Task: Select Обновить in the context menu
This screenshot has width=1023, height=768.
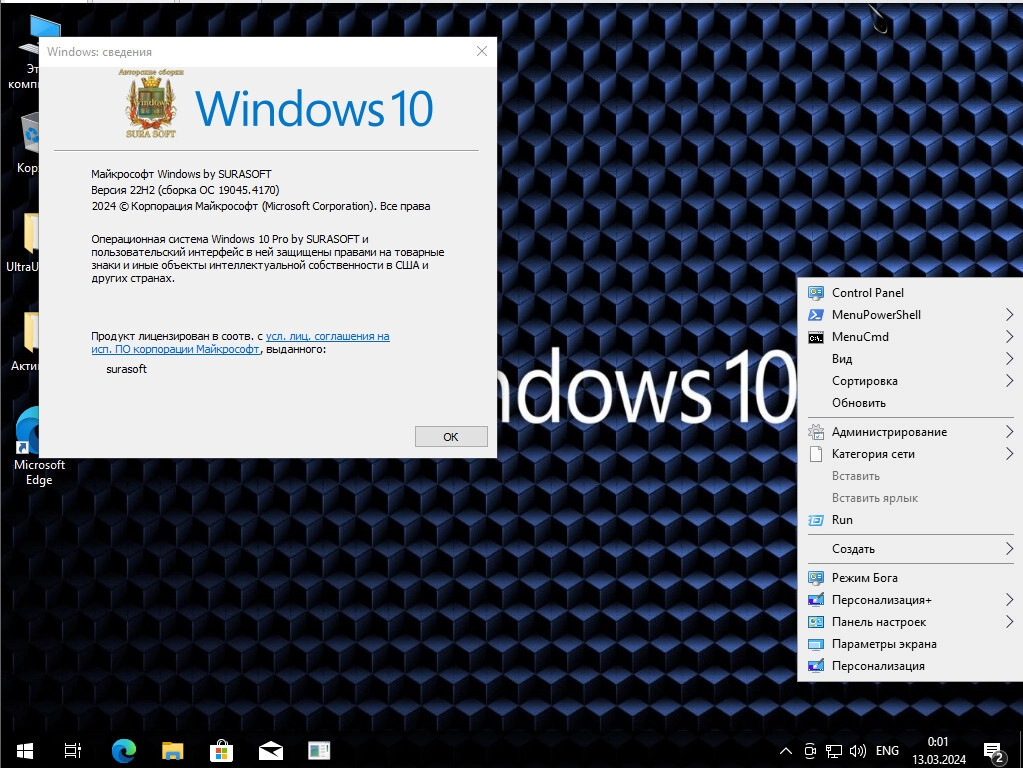Action: (x=858, y=403)
